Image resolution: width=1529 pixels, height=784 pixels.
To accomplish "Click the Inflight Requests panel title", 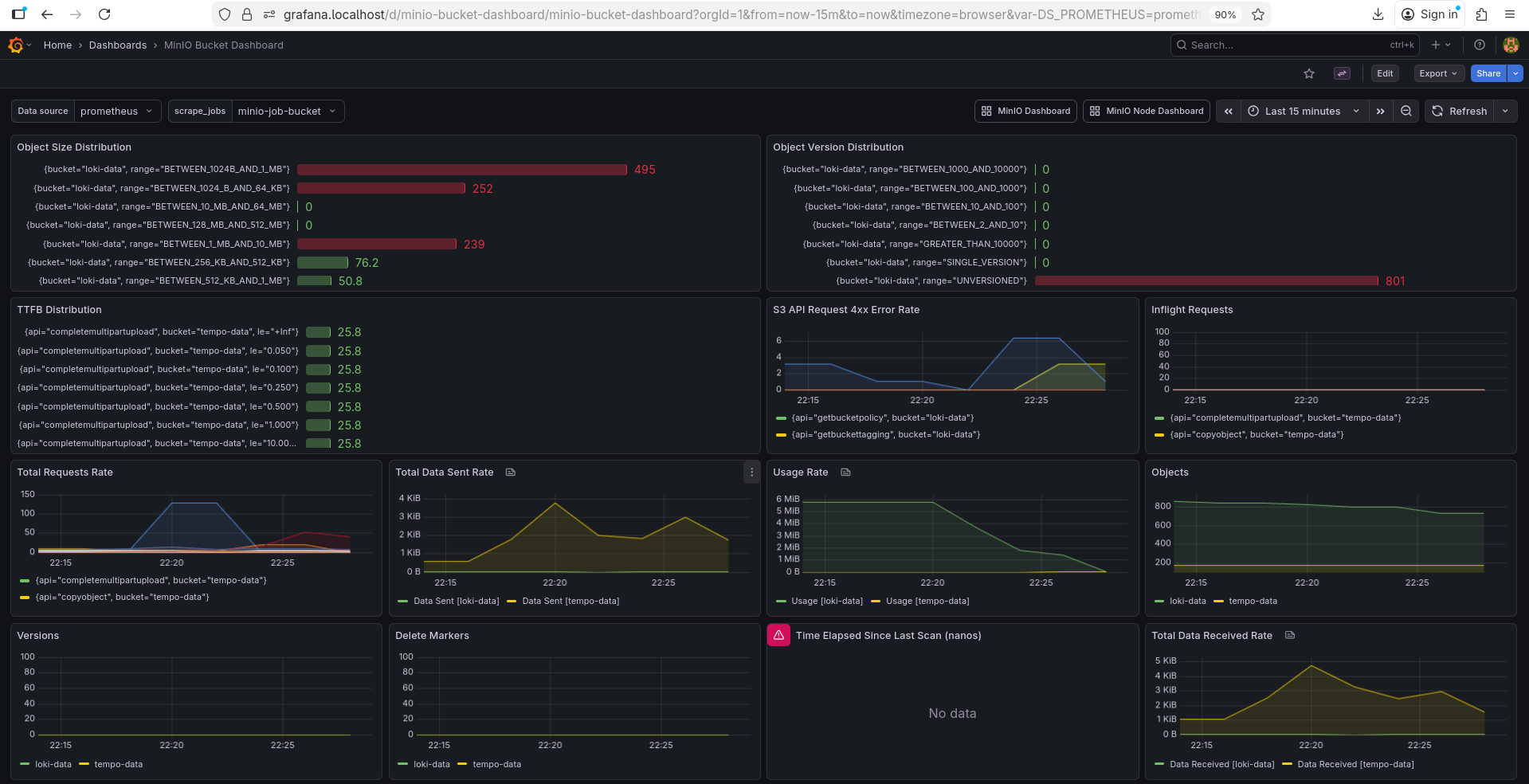I will pyautogui.click(x=1192, y=310).
